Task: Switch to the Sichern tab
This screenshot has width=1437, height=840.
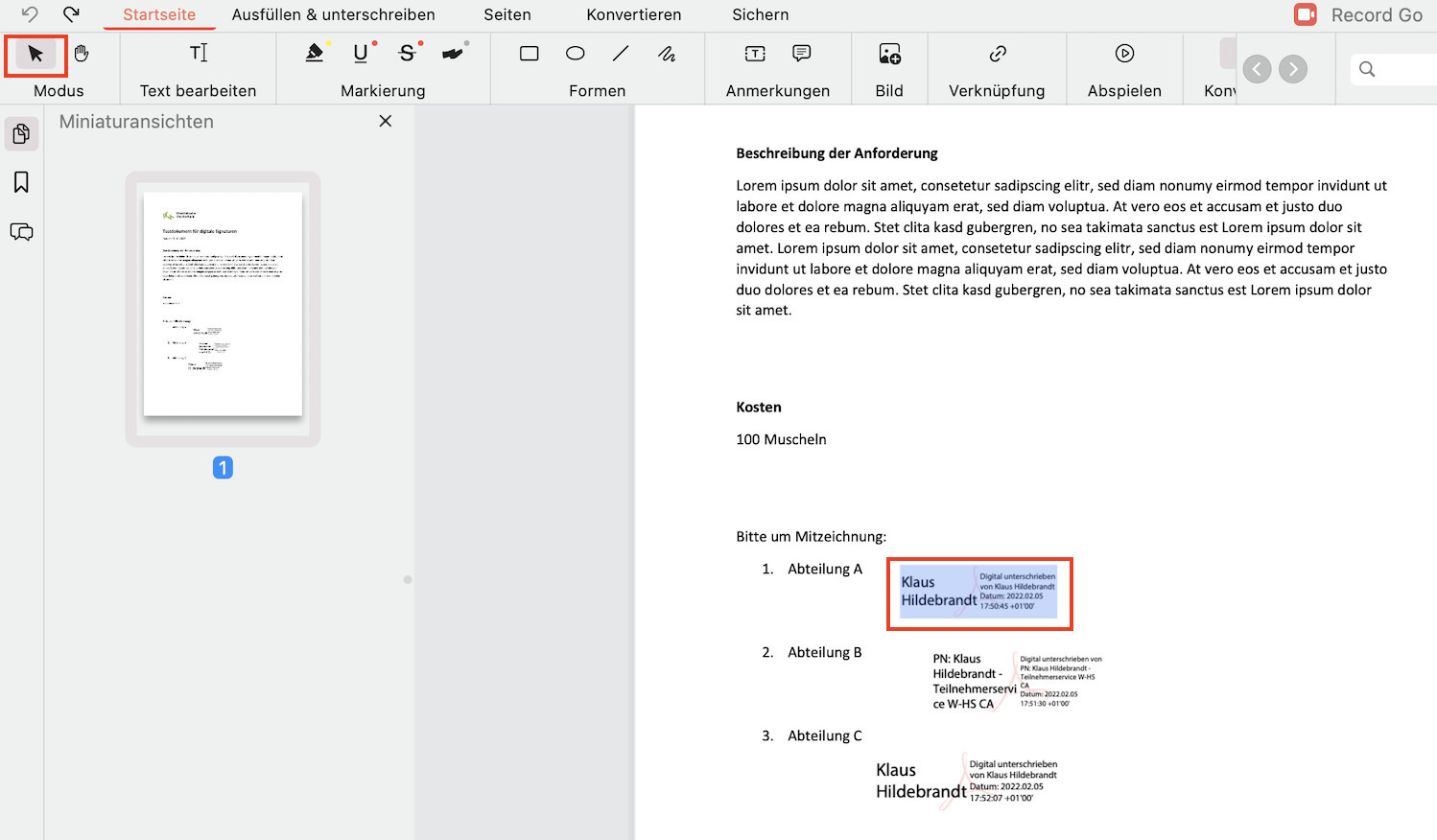Action: point(761,14)
